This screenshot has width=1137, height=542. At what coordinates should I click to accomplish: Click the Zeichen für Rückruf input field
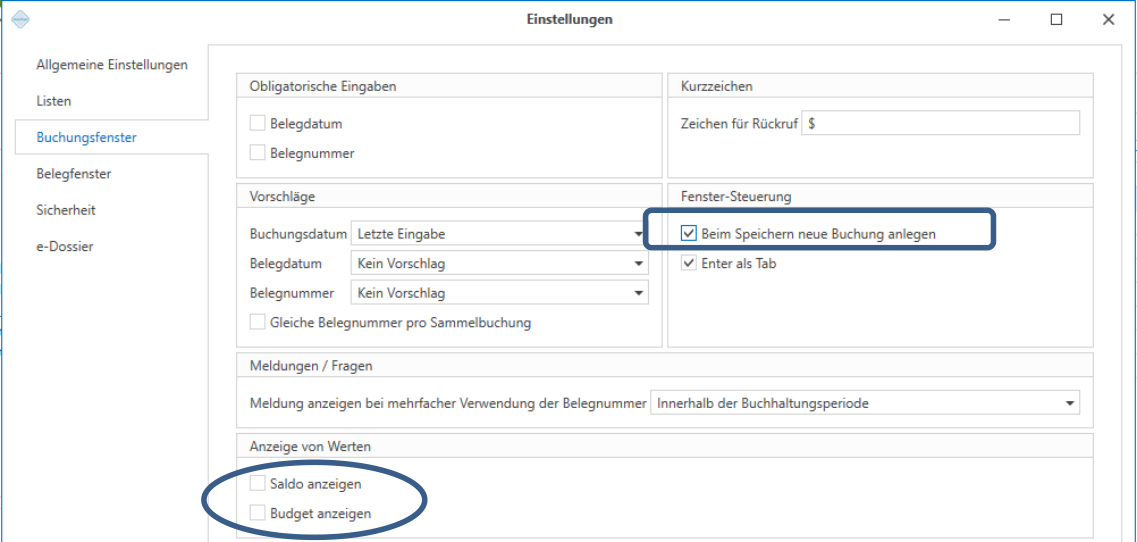(940, 123)
